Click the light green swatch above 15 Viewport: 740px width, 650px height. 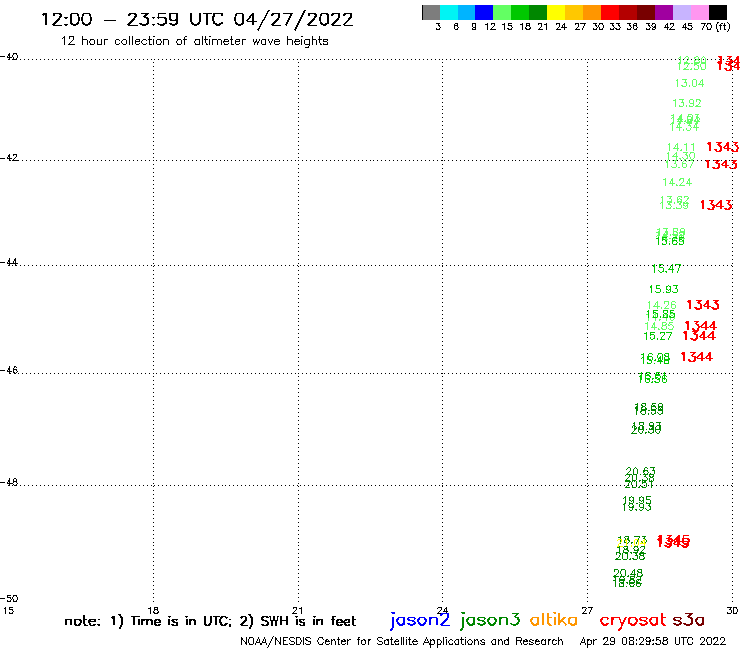click(x=502, y=13)
